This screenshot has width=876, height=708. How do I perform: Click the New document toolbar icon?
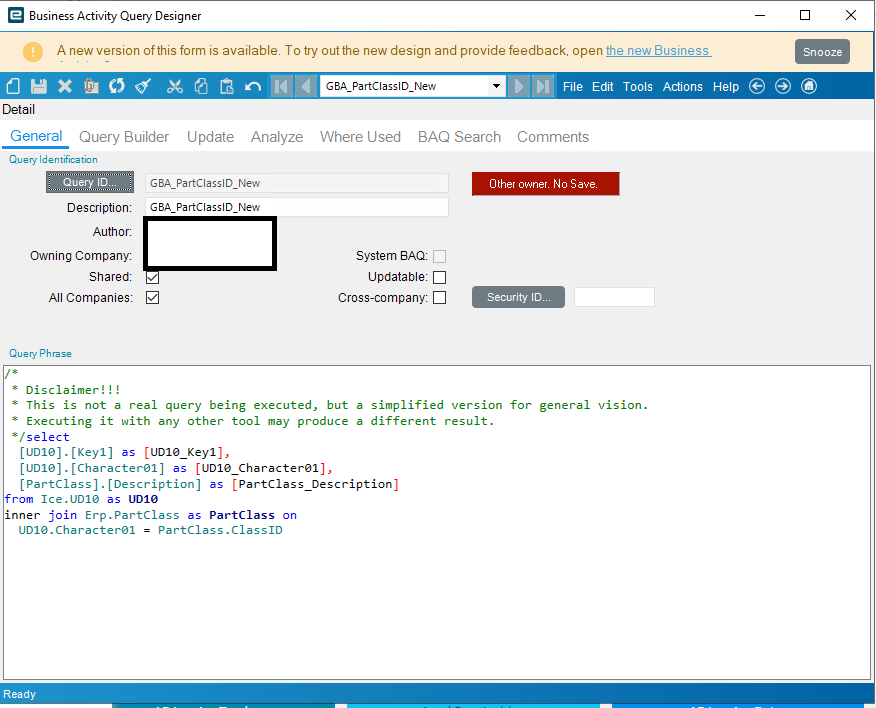13,86
